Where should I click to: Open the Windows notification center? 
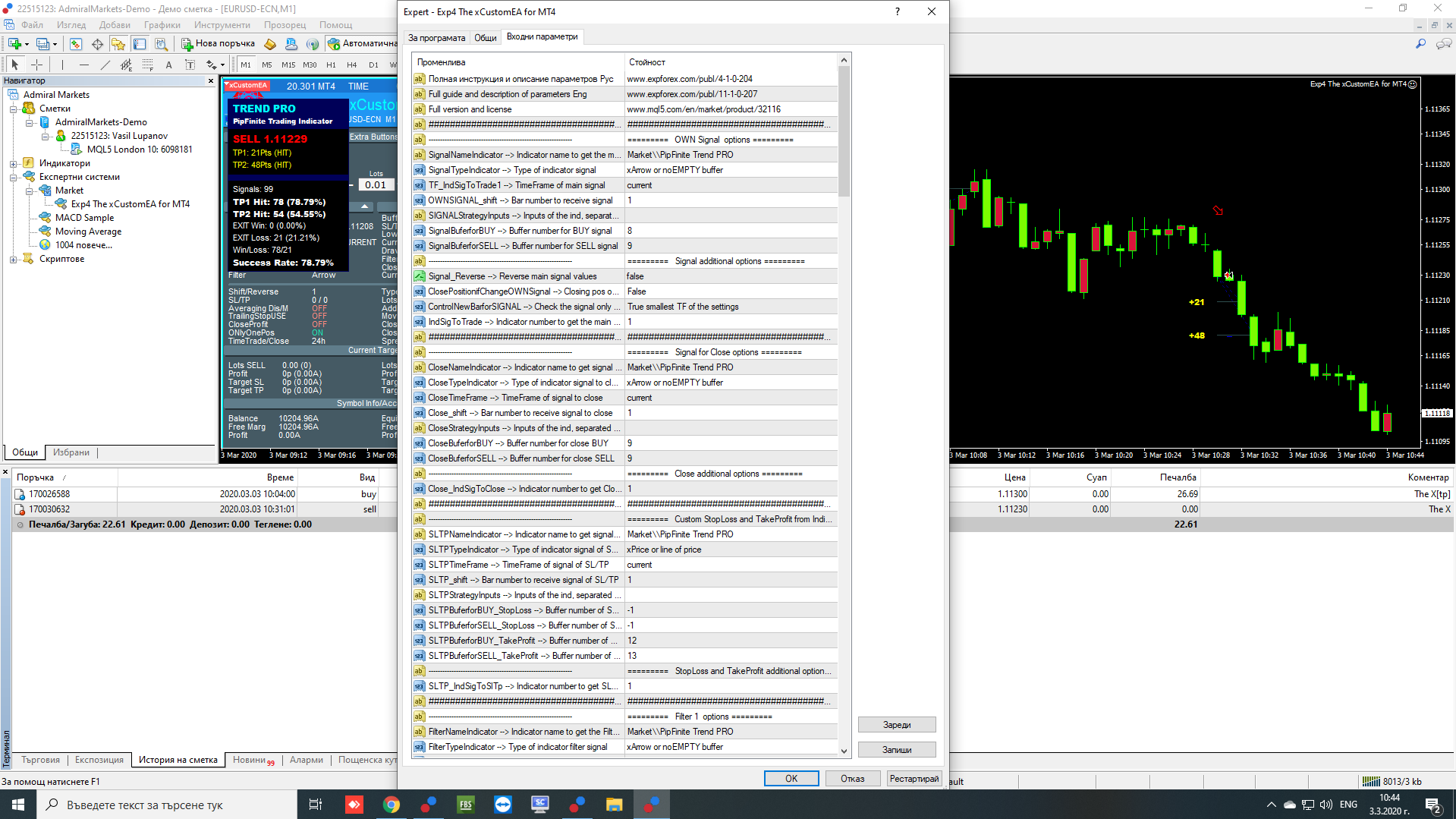coord(1433,805)
